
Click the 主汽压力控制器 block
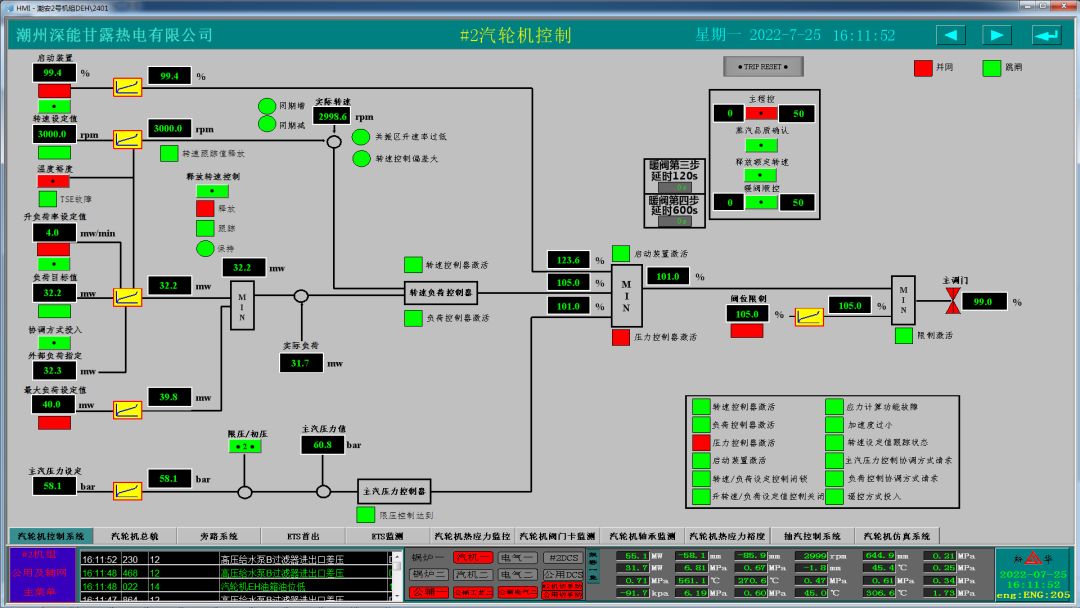click(x=394, y=491)
